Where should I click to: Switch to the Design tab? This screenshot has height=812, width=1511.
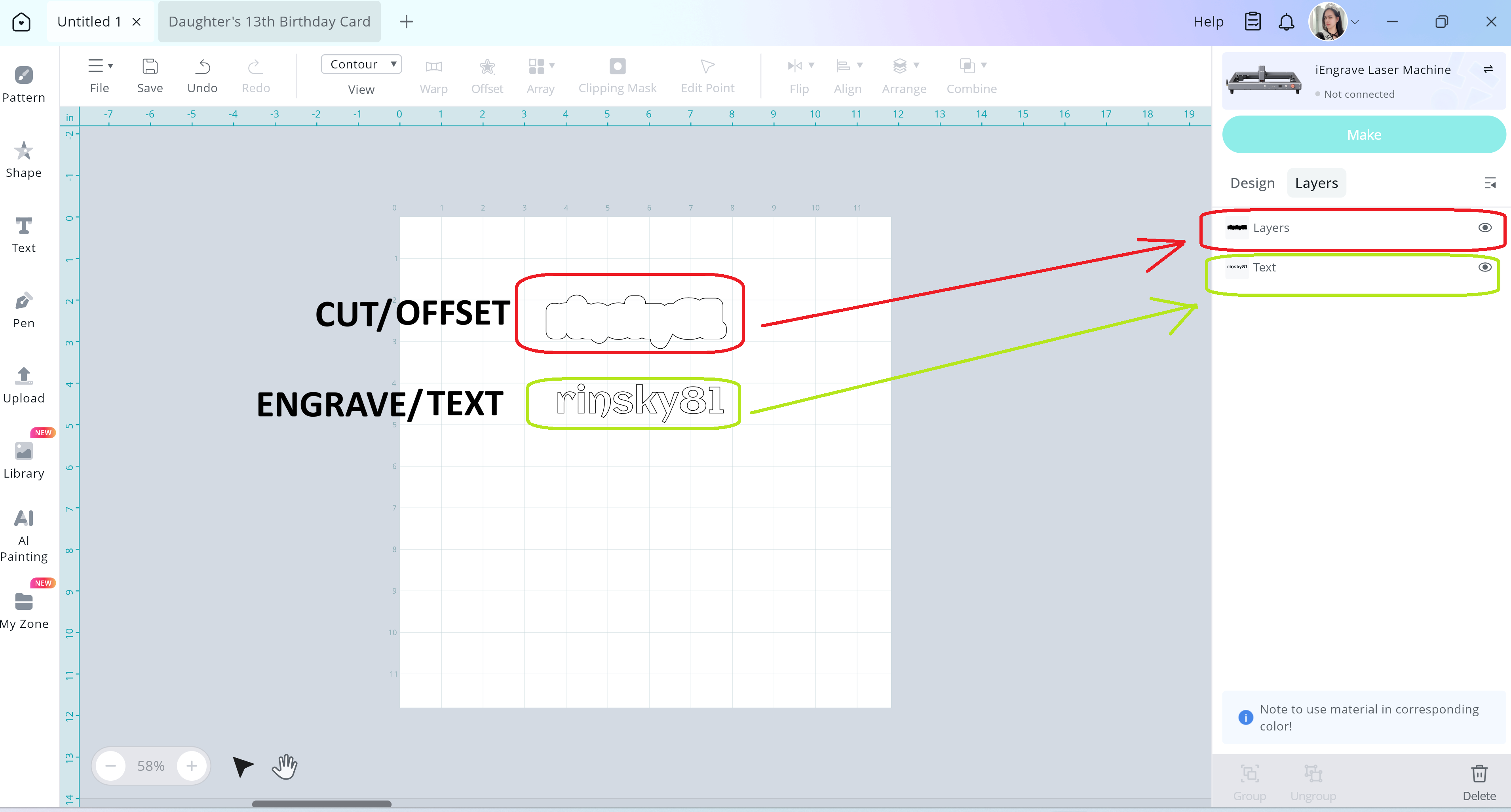(1253, 183)
